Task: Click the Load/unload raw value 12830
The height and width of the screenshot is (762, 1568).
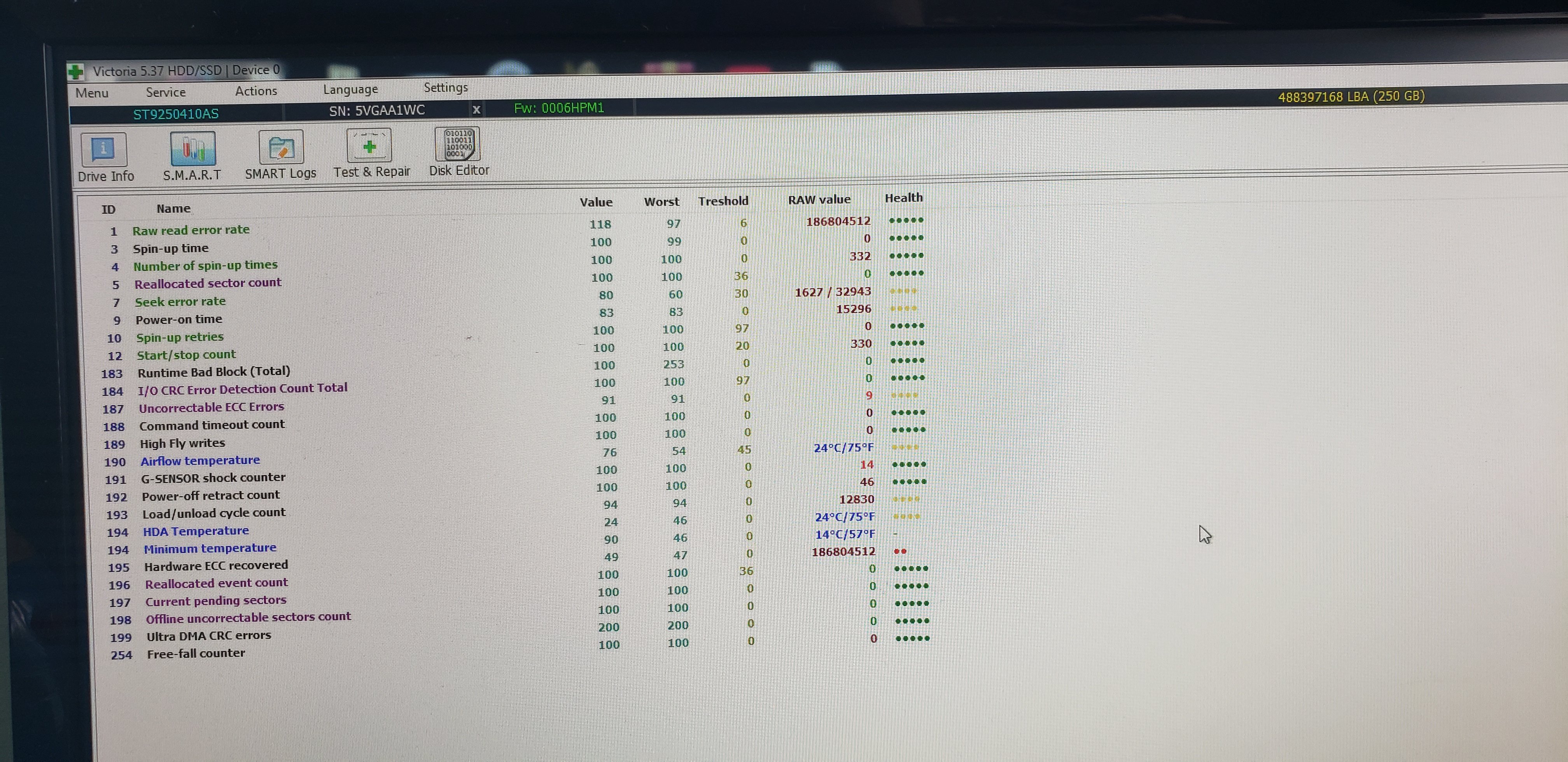Action: click(856, 500)
